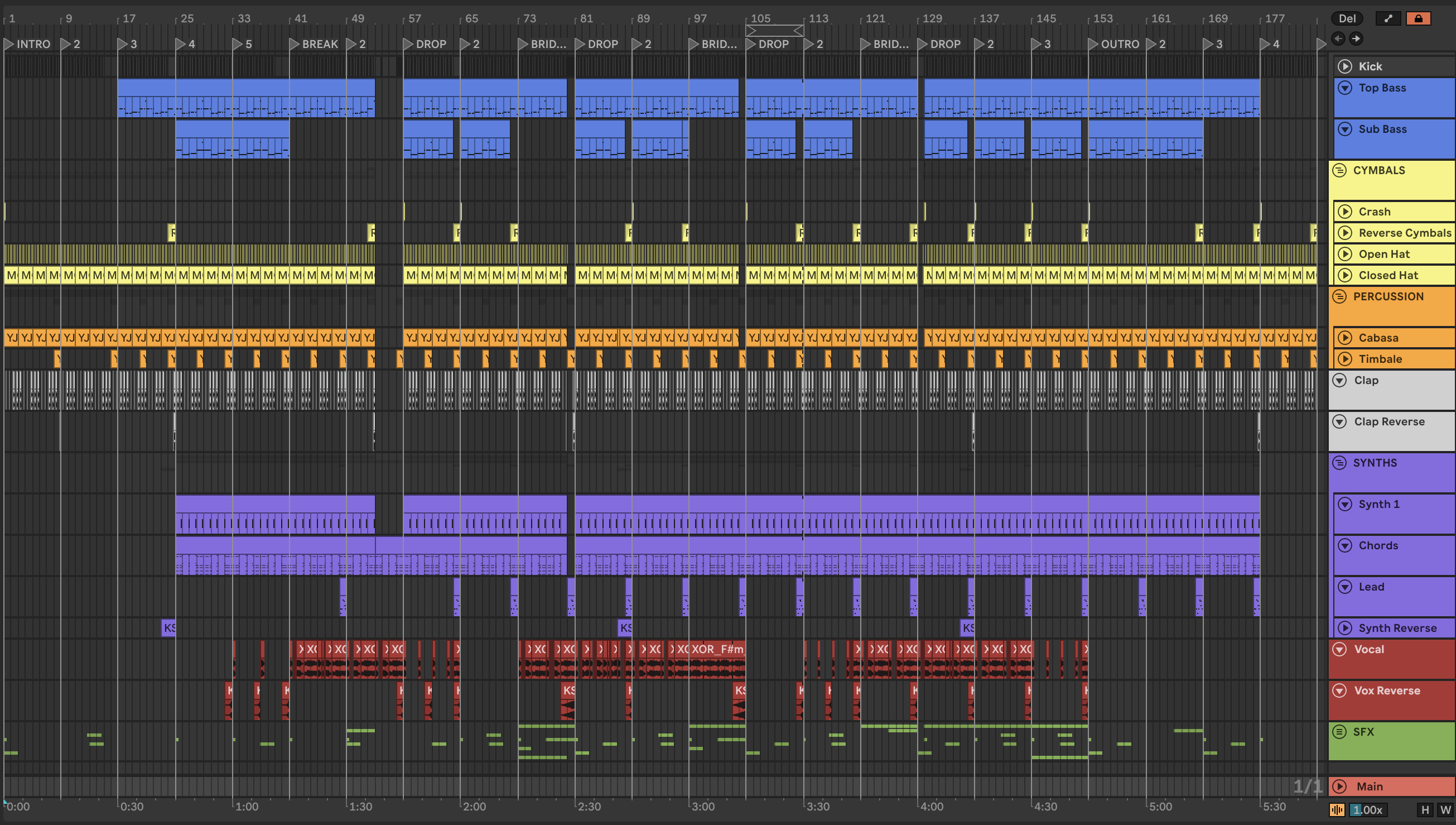
Task: Click the Previous Locator arrow button
Action: tap(1338, 39)
